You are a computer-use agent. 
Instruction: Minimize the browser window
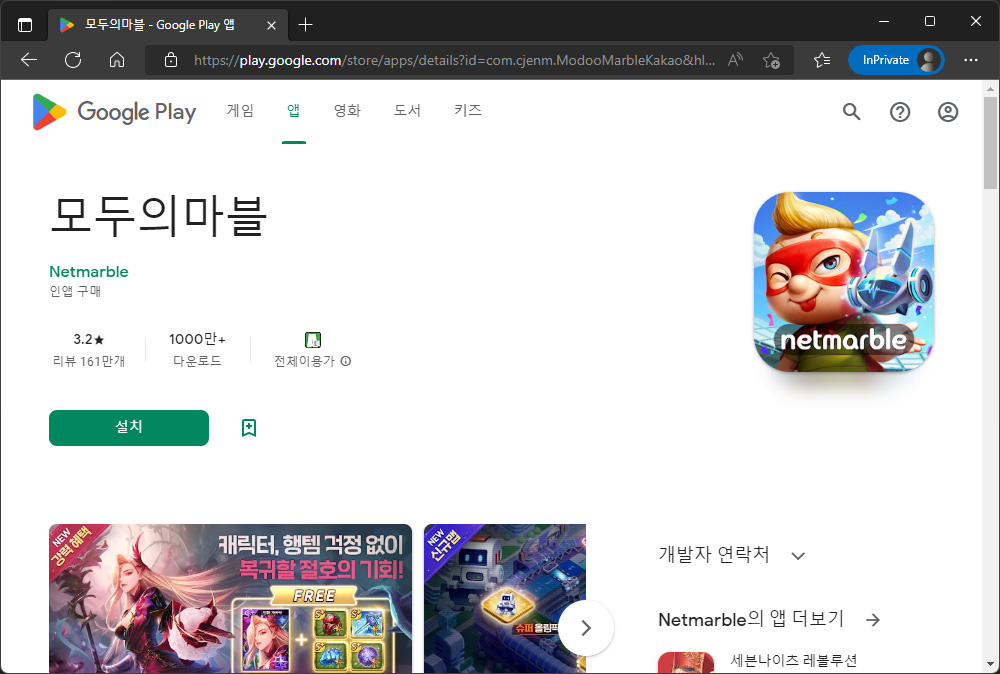pos(884,21)
